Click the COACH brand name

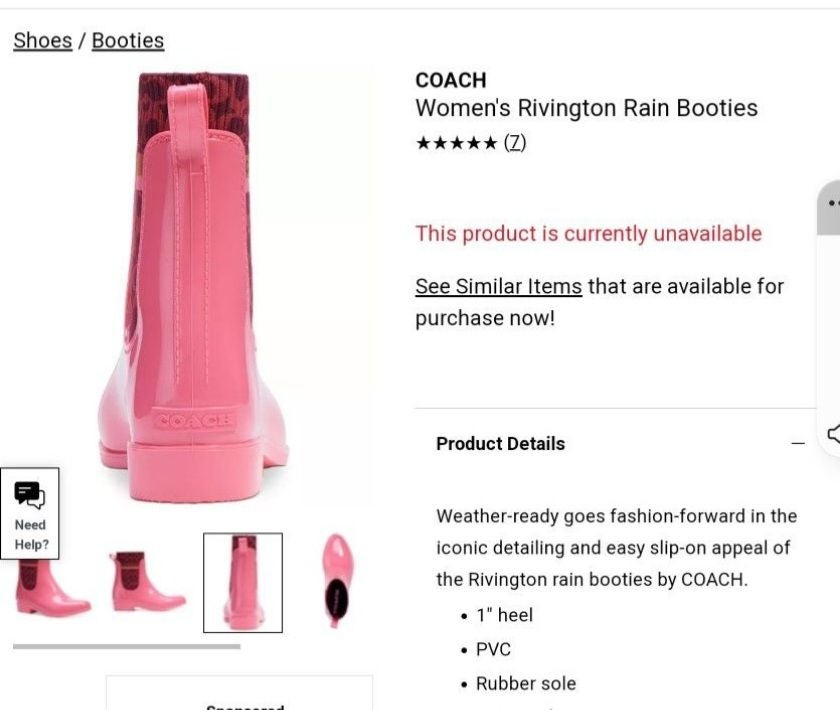pyautogui.click(x=451, y=80)
